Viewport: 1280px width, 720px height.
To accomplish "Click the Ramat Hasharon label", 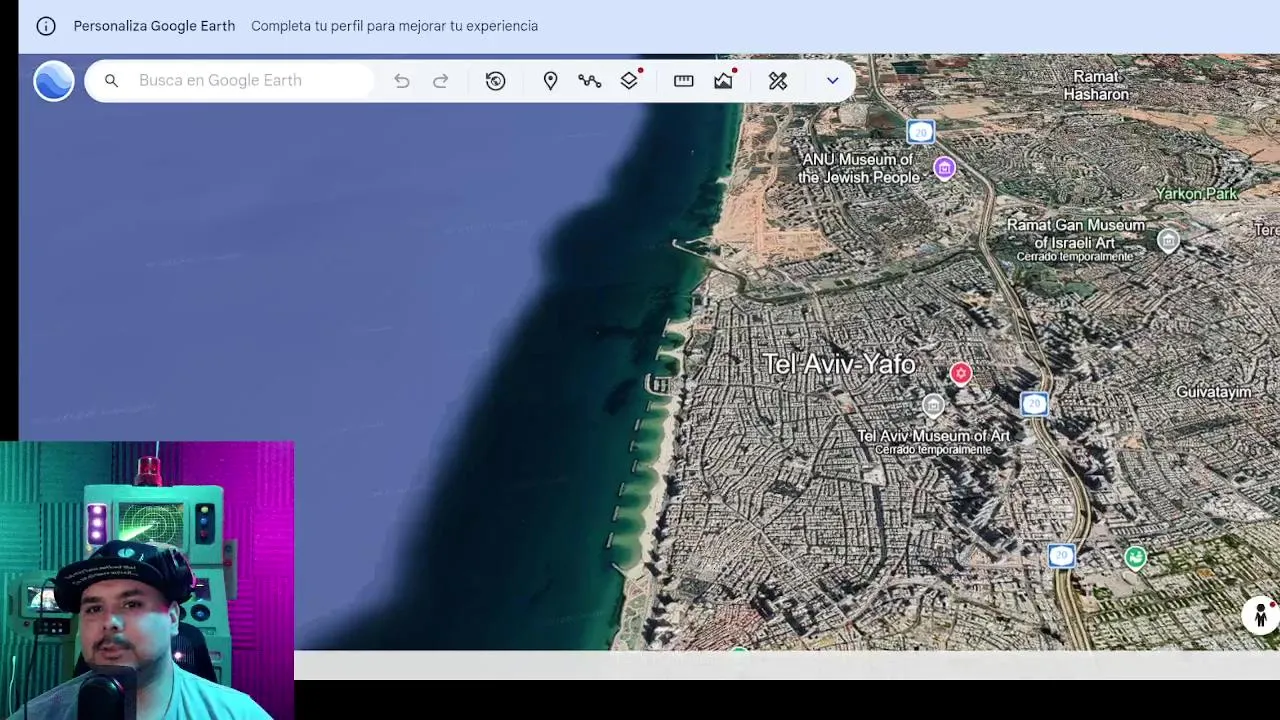I will tap(1096, 85).
